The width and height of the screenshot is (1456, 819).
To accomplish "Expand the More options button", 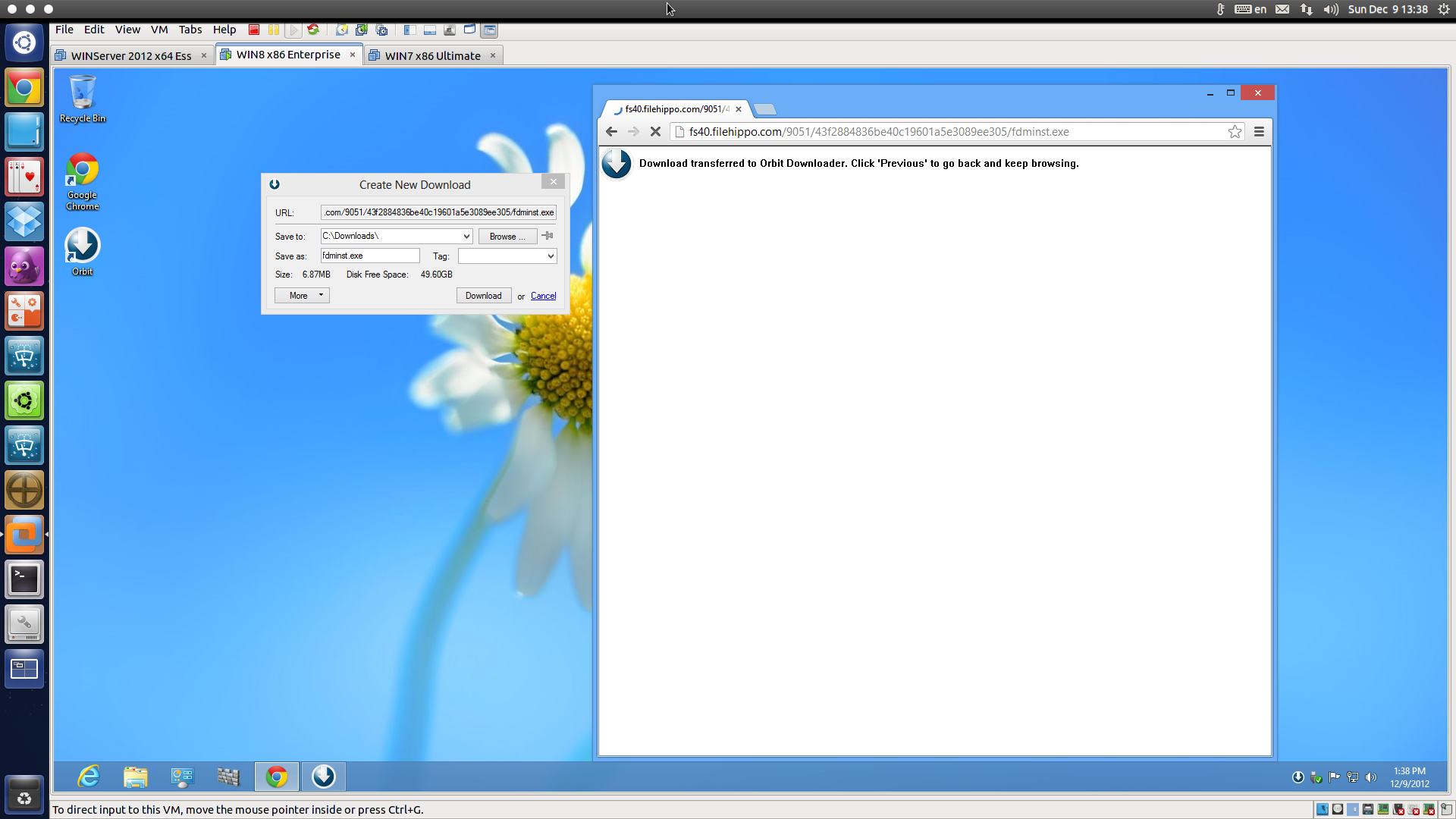I will tap(302, 296).
